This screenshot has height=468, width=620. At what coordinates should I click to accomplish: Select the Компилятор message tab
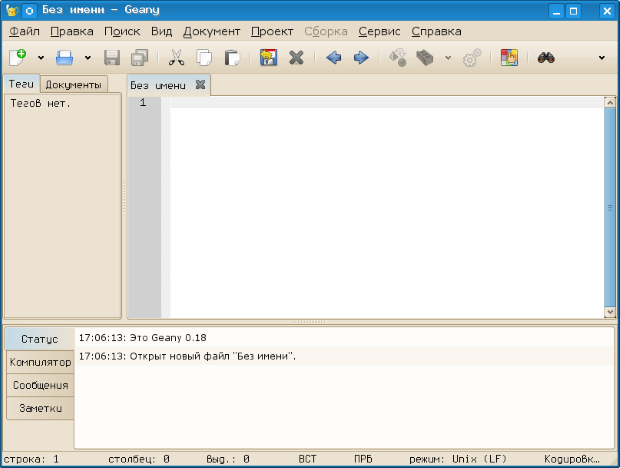[x=40, y=362]
